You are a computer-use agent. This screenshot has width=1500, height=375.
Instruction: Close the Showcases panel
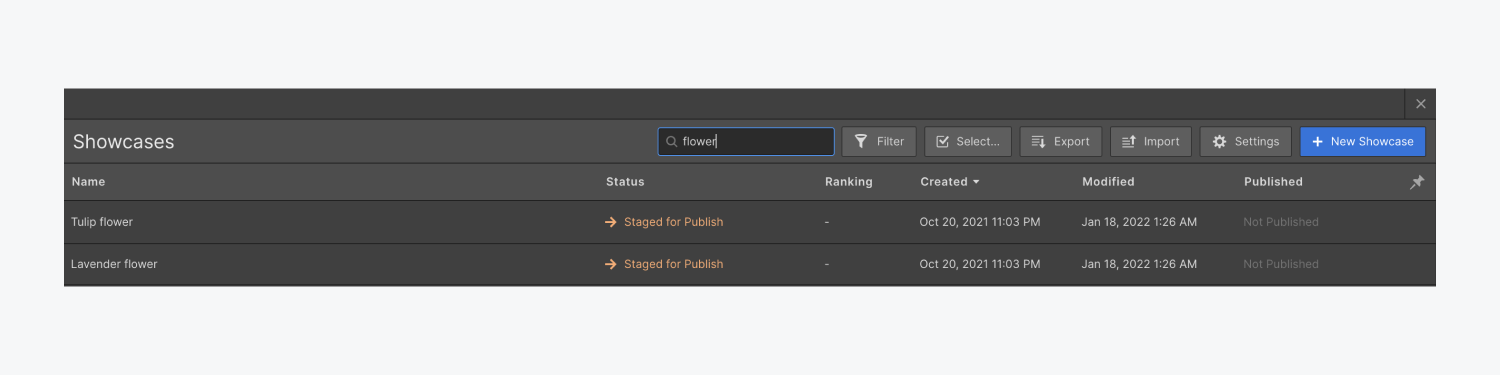[1420, 104]
